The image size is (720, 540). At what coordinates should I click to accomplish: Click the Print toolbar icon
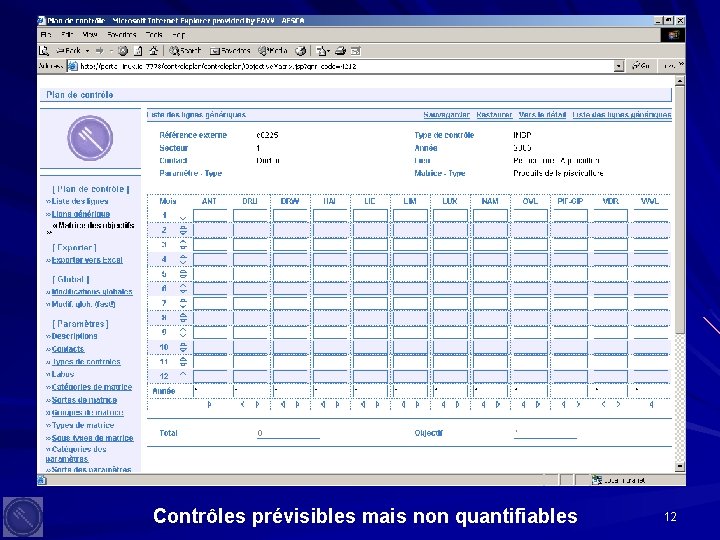click(340, 51)
